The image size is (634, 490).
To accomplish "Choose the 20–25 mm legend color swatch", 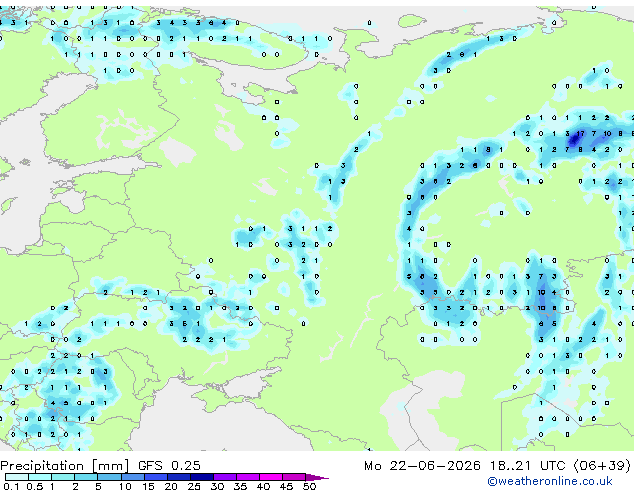I will pyautogui.click(x=178, y=477).
